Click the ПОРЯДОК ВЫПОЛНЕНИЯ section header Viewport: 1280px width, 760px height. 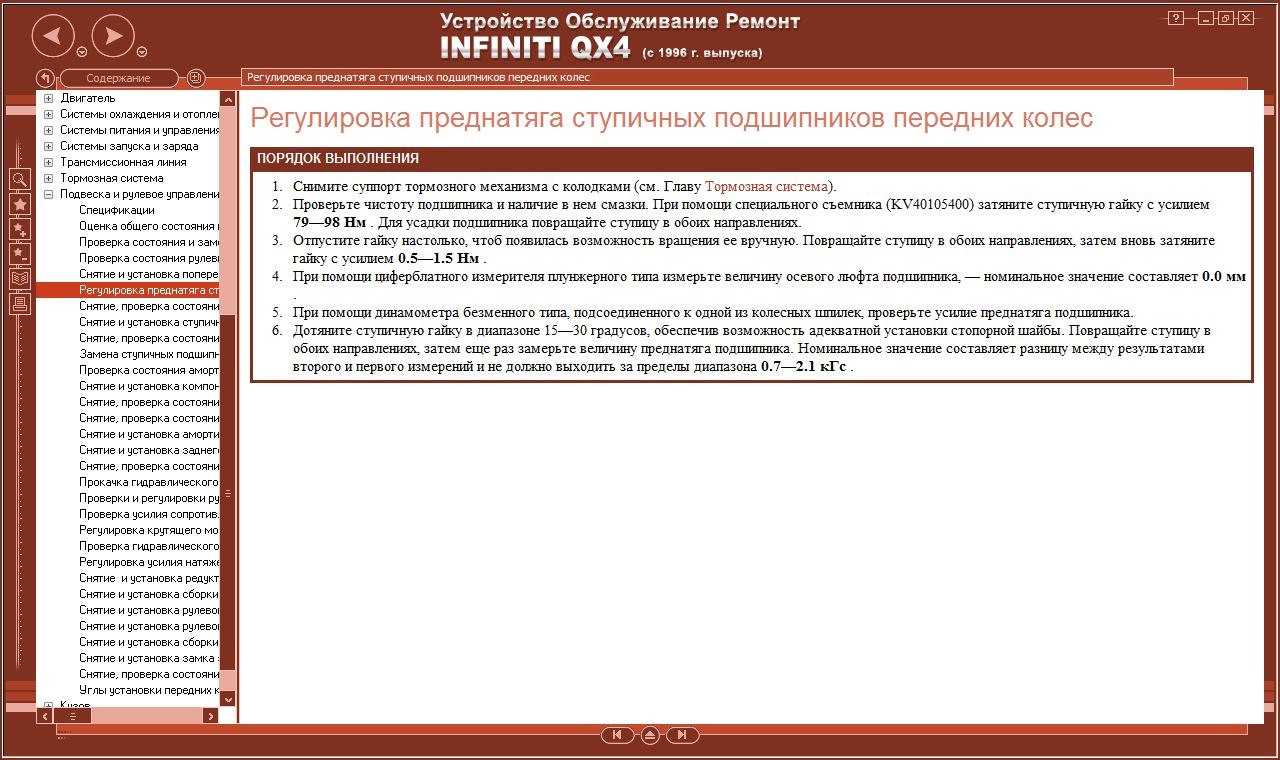point(751,159)
